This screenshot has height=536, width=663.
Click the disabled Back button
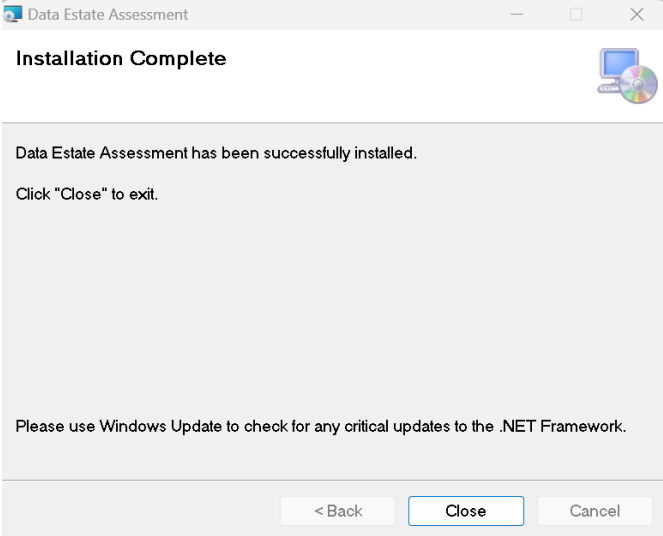[x=338, y=511]
